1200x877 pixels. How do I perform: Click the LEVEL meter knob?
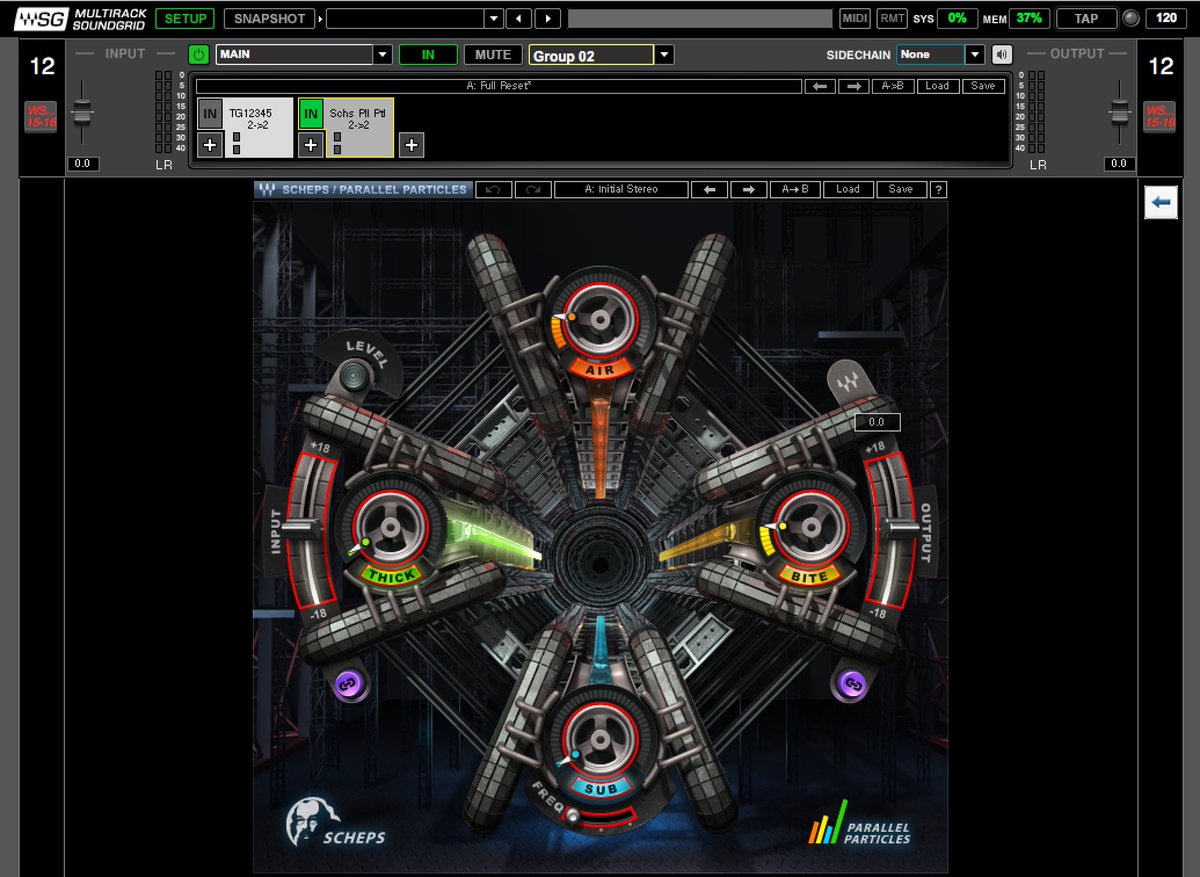(353, 376)
